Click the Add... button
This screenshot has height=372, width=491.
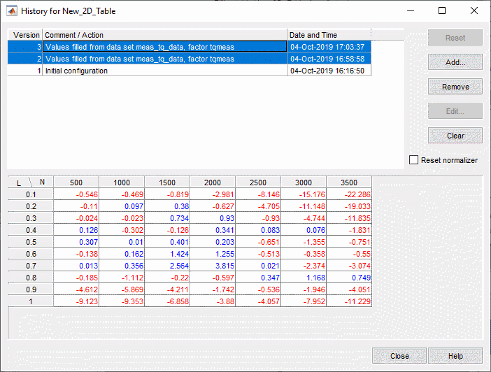coord(455,62)
